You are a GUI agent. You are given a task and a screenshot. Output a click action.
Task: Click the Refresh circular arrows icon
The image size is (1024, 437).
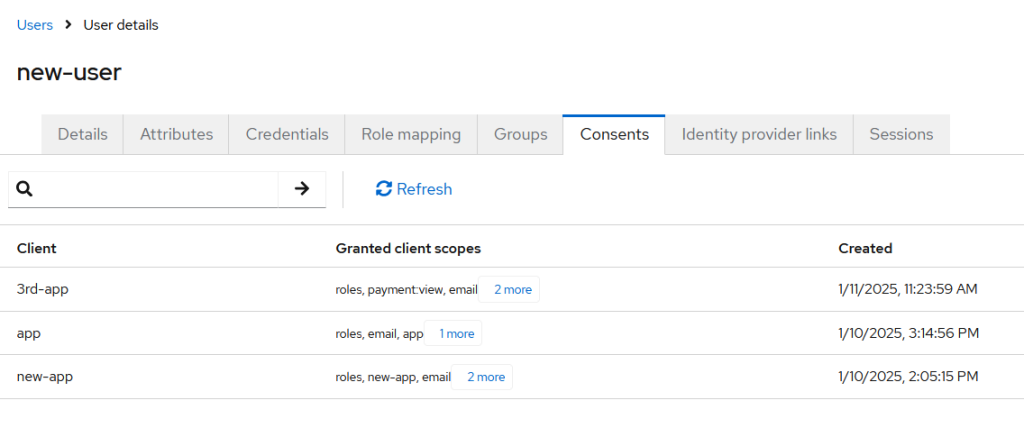[383, 189]
